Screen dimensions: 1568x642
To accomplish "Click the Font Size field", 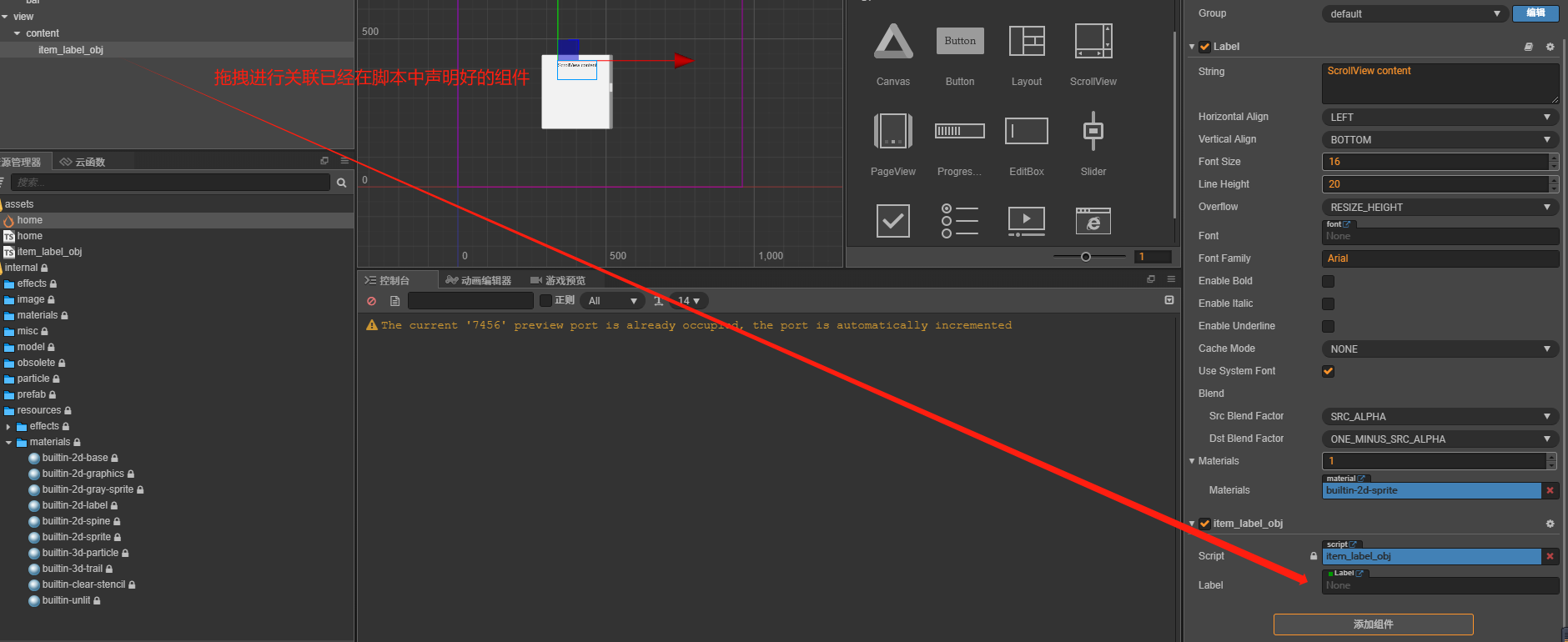I will point(1435,162).
